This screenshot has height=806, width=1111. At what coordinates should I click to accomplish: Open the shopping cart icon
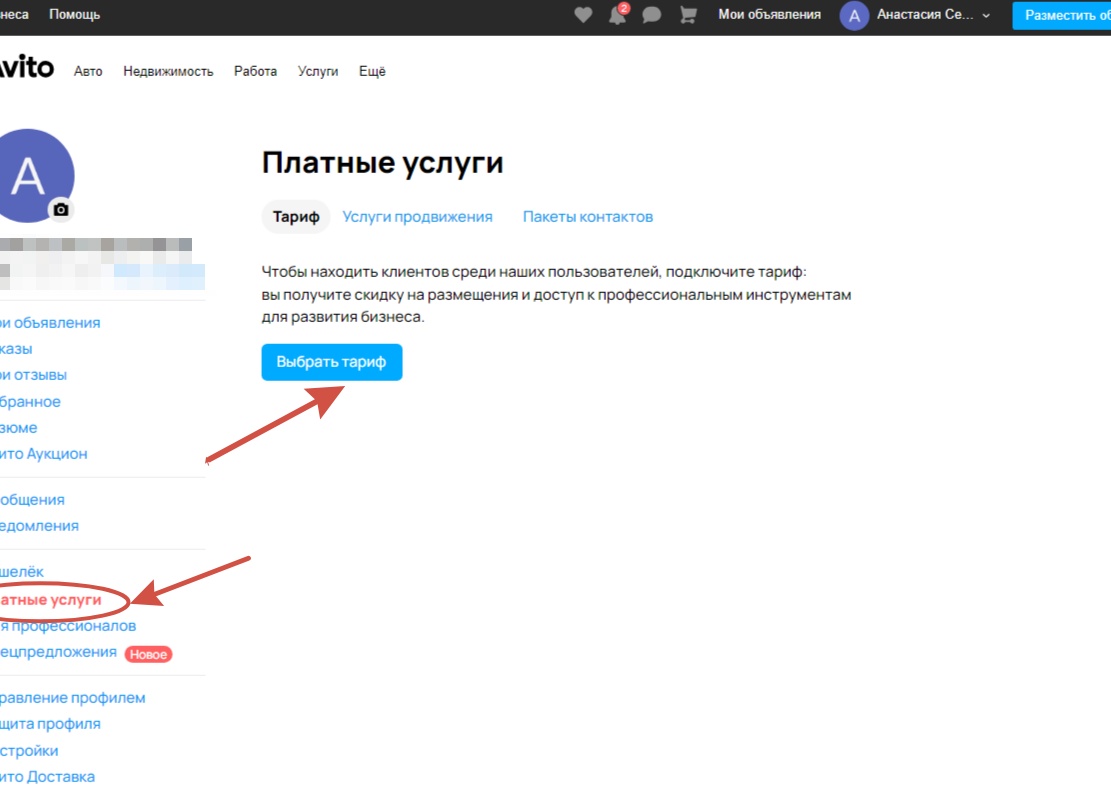688,15
